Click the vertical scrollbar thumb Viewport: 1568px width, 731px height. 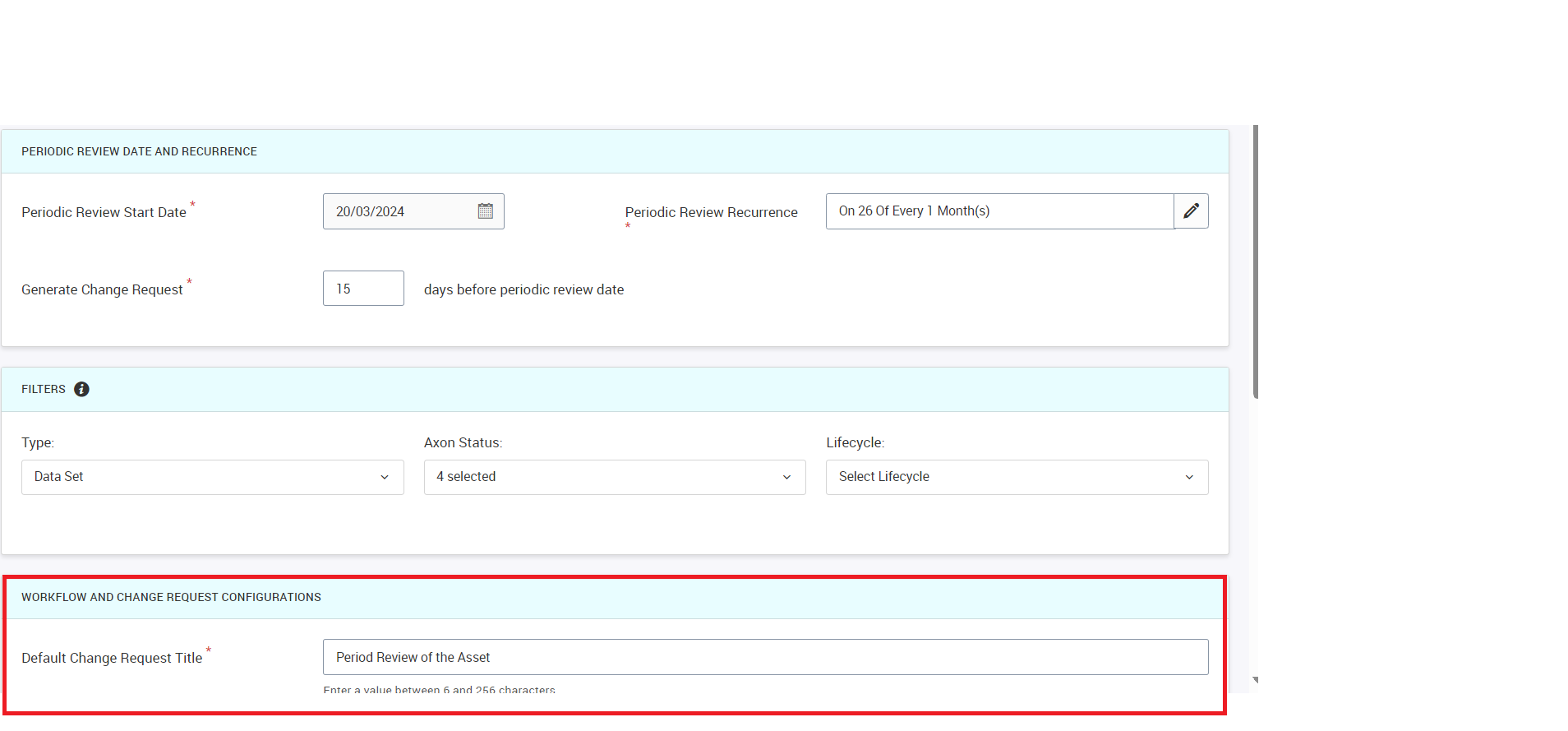1256,261
